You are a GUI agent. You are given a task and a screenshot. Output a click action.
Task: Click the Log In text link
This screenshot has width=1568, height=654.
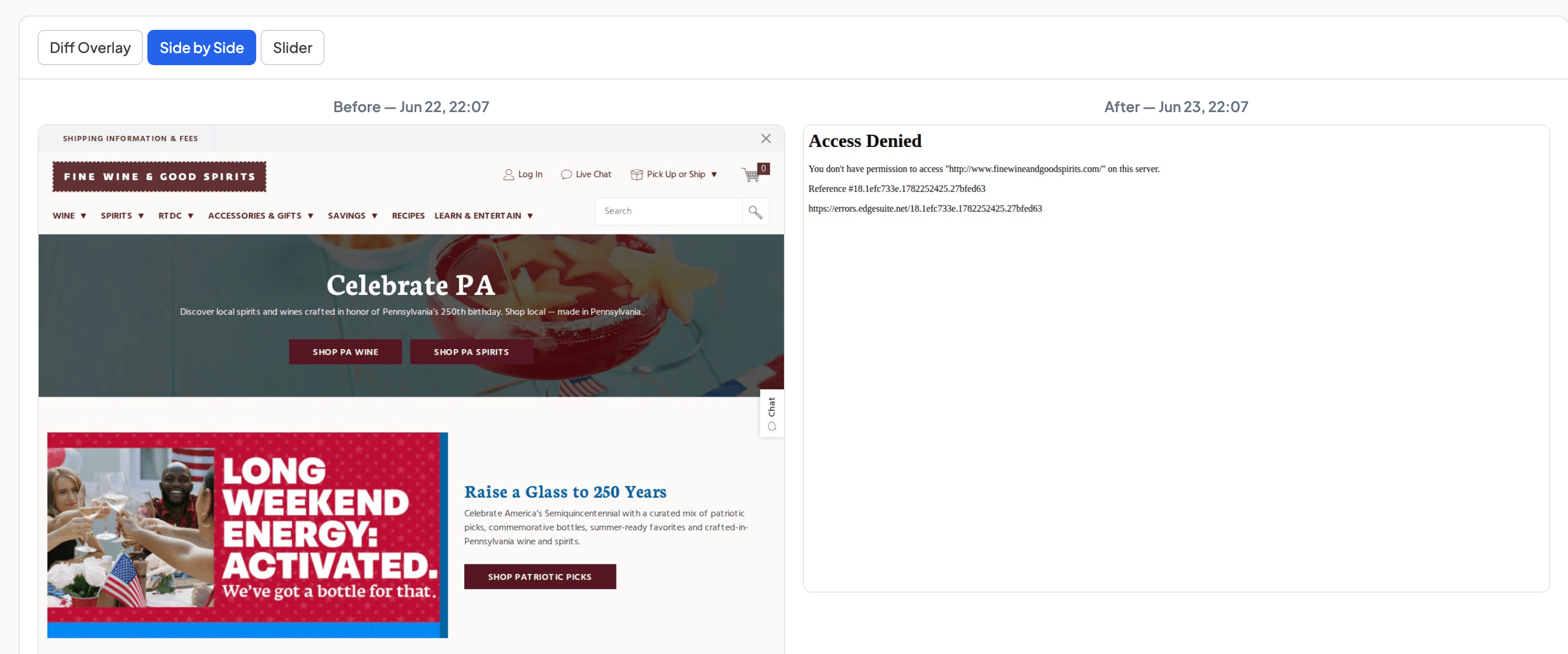tap(530, 175)
